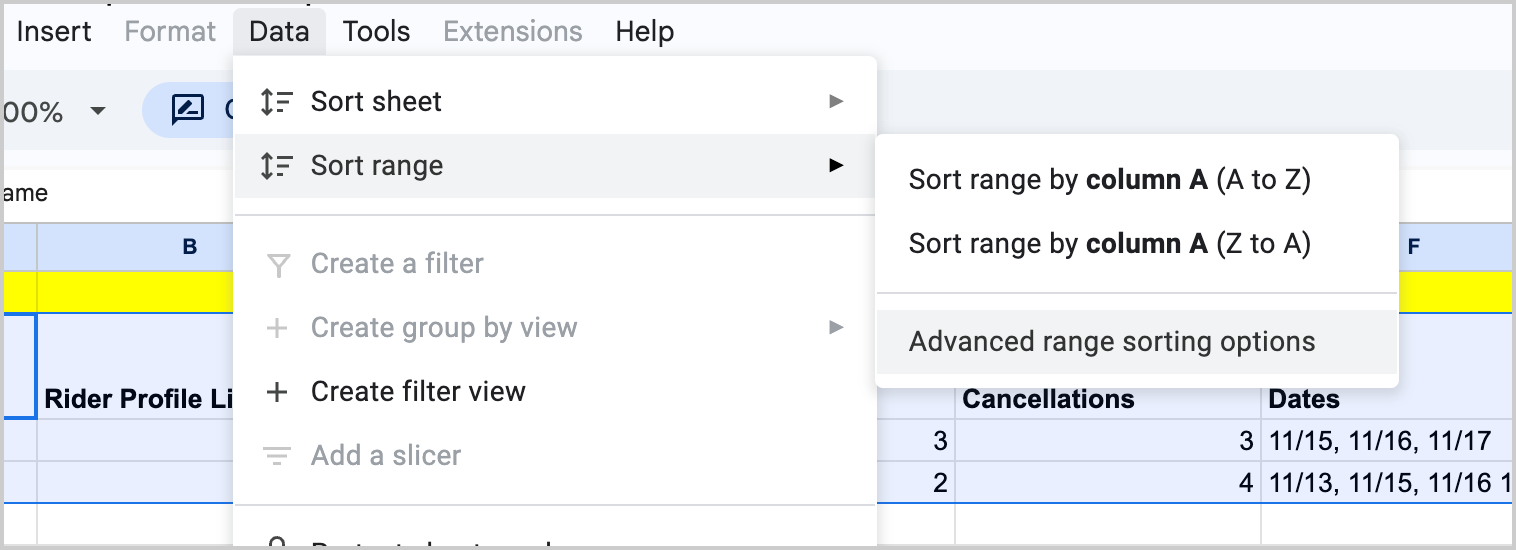1516x550 pixels.
Task: Open the zoom percentage dropdown arrow
Action: pos(98,111)
